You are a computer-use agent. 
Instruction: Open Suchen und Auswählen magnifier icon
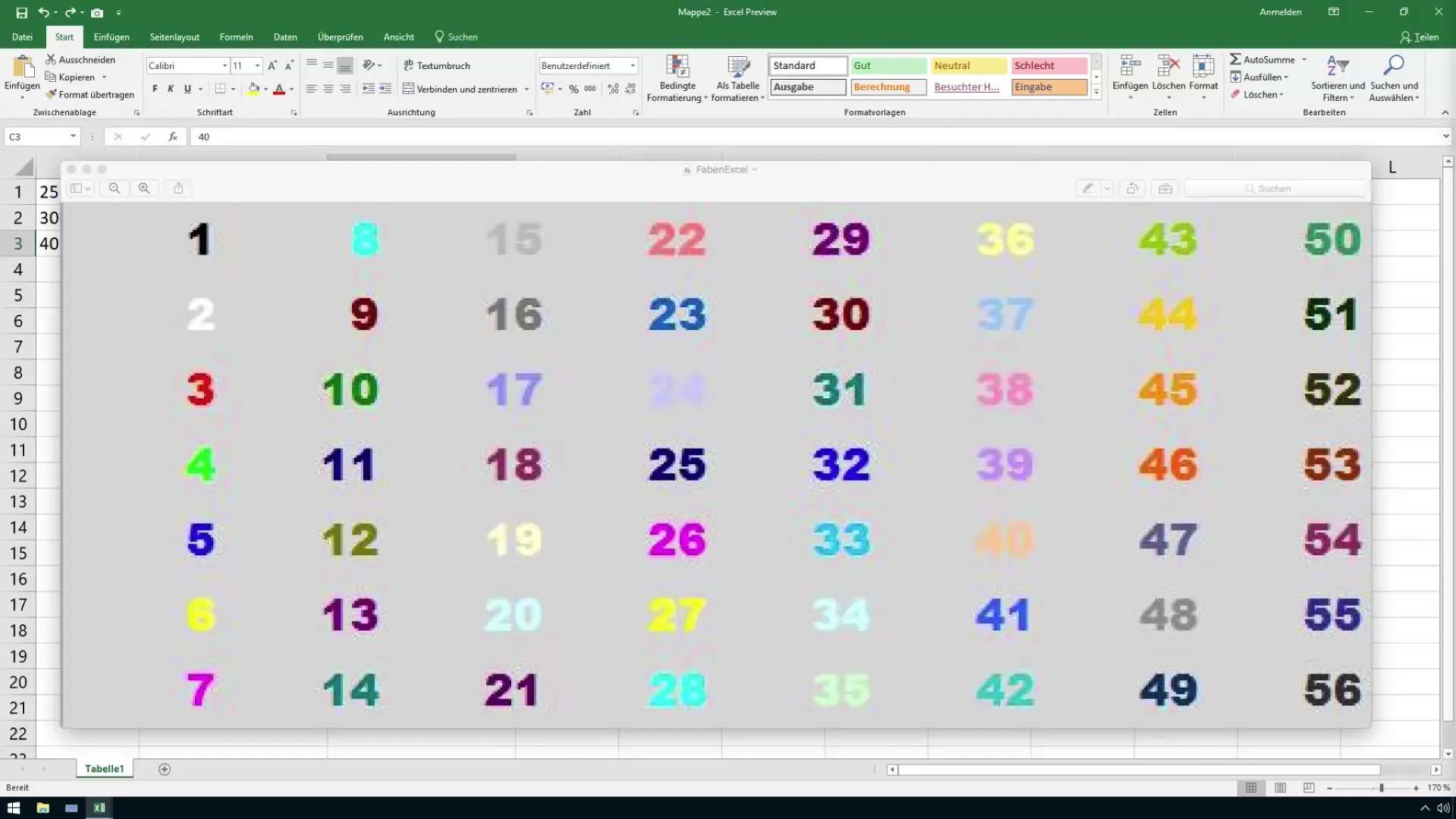[x=1393, y=66]
